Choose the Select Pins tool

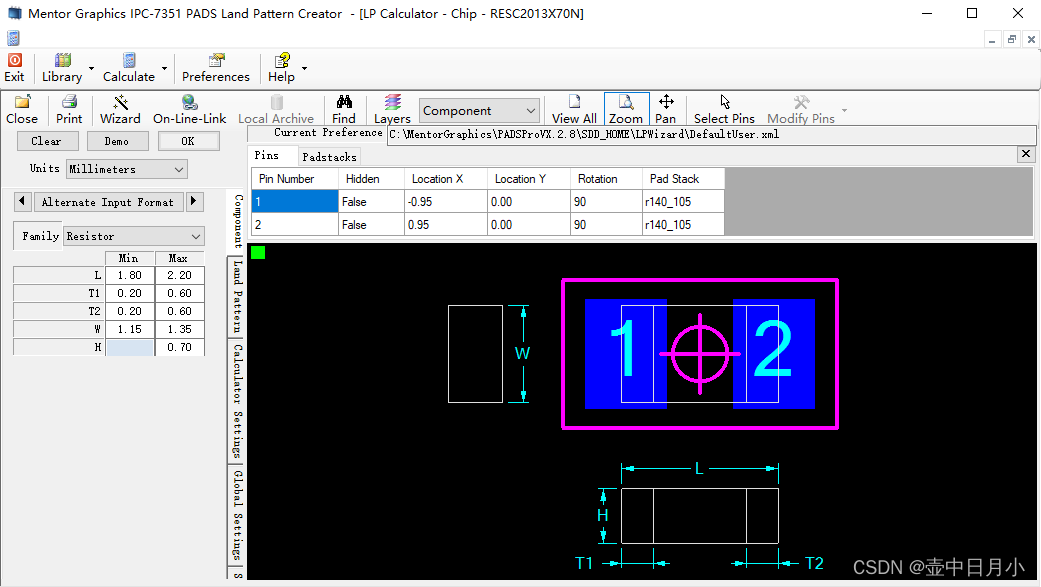[724, 110]
